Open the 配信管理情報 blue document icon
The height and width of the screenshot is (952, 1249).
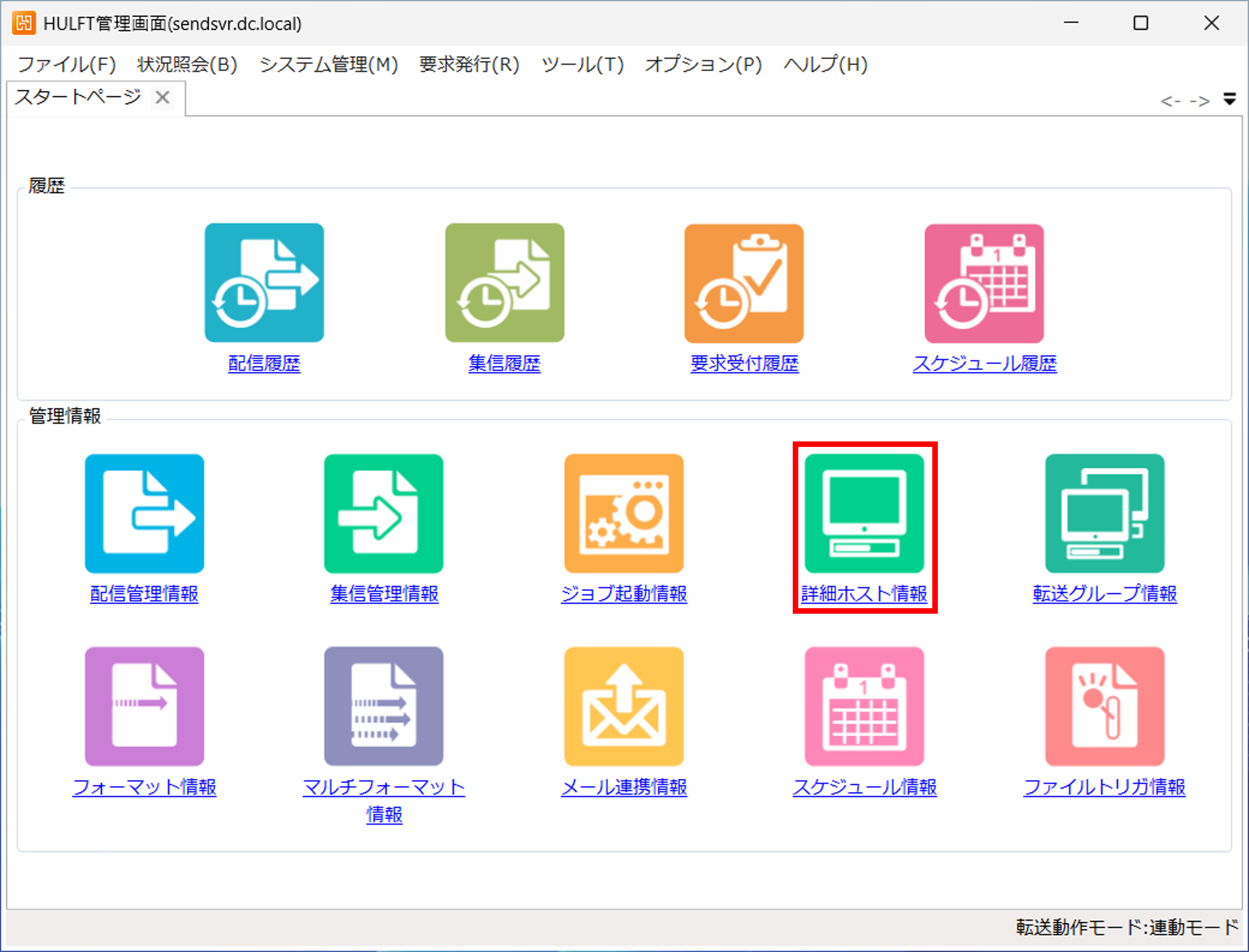tap(145, 513)
